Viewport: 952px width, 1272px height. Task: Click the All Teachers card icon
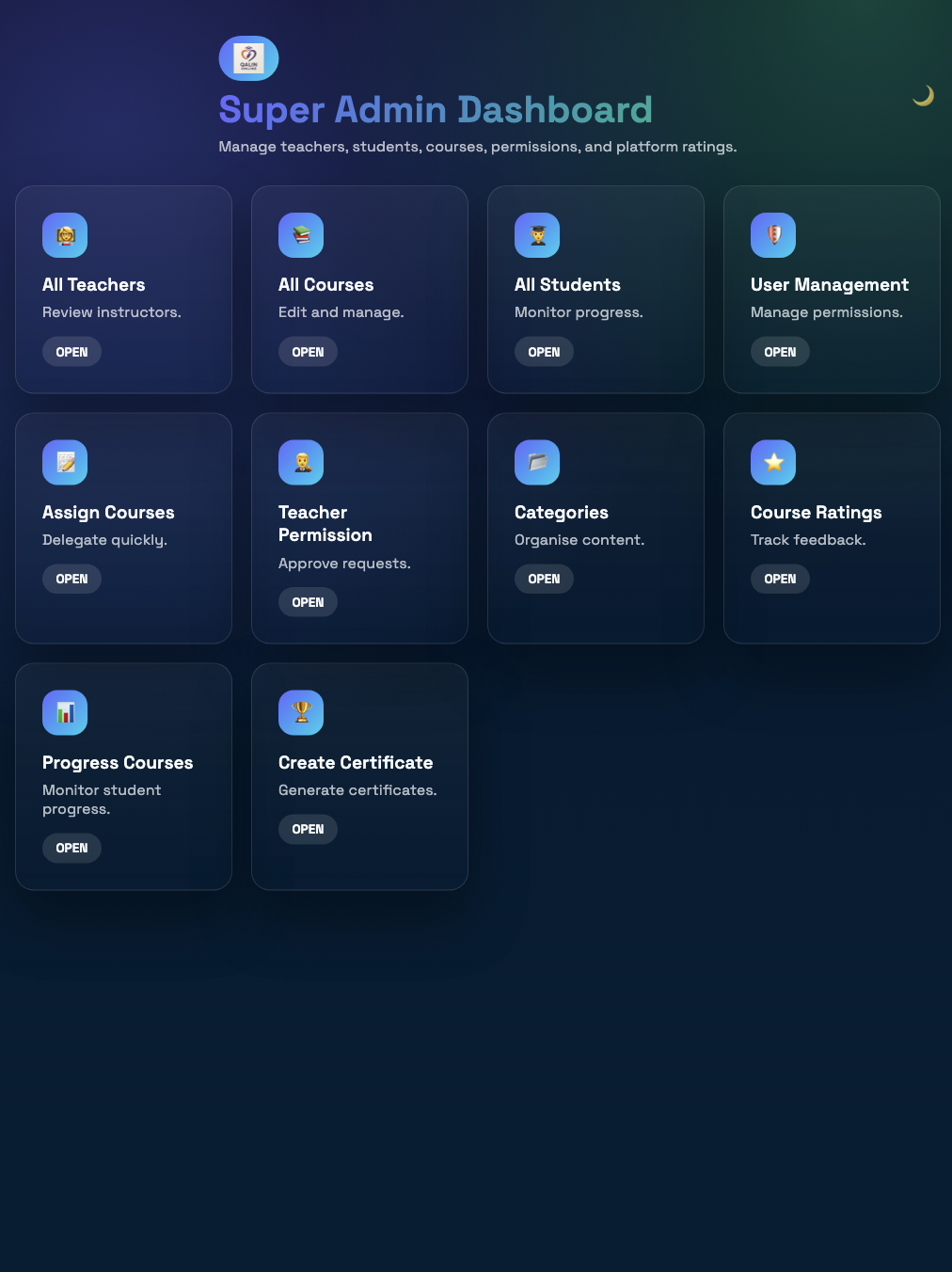click(x=65, y=235)
